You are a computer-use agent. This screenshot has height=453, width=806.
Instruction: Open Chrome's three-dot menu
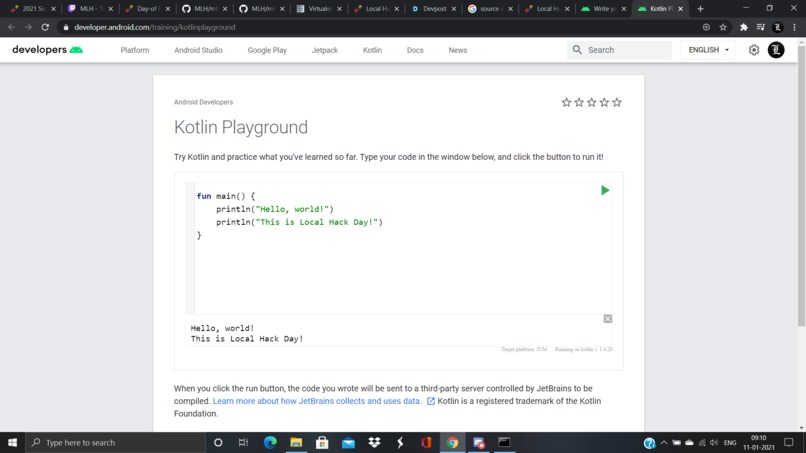click(x=795, y=27)
